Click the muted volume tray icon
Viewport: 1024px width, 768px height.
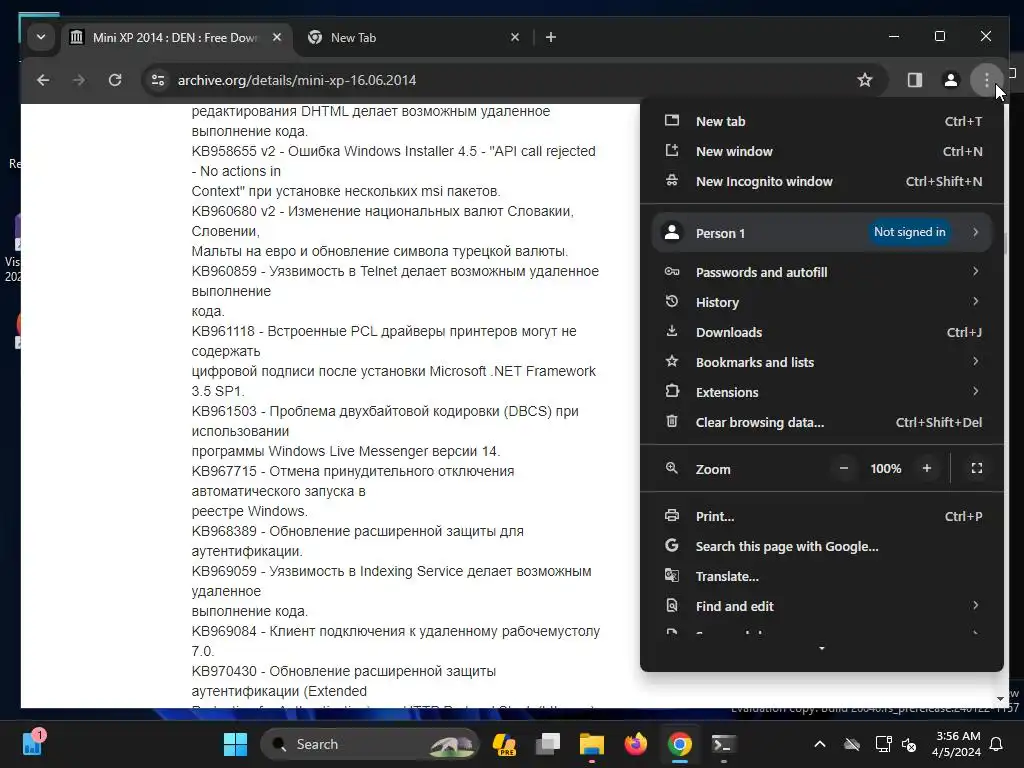point(909,744)
